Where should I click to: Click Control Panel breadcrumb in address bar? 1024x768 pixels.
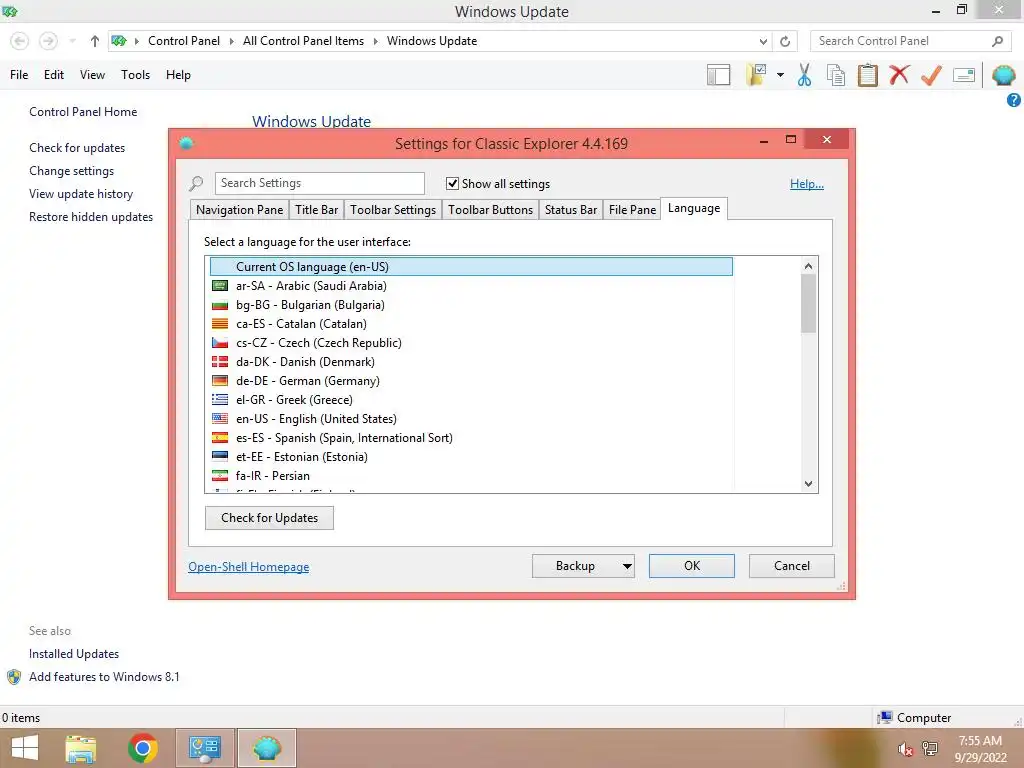pyautogui.click(x=184, y=41)
